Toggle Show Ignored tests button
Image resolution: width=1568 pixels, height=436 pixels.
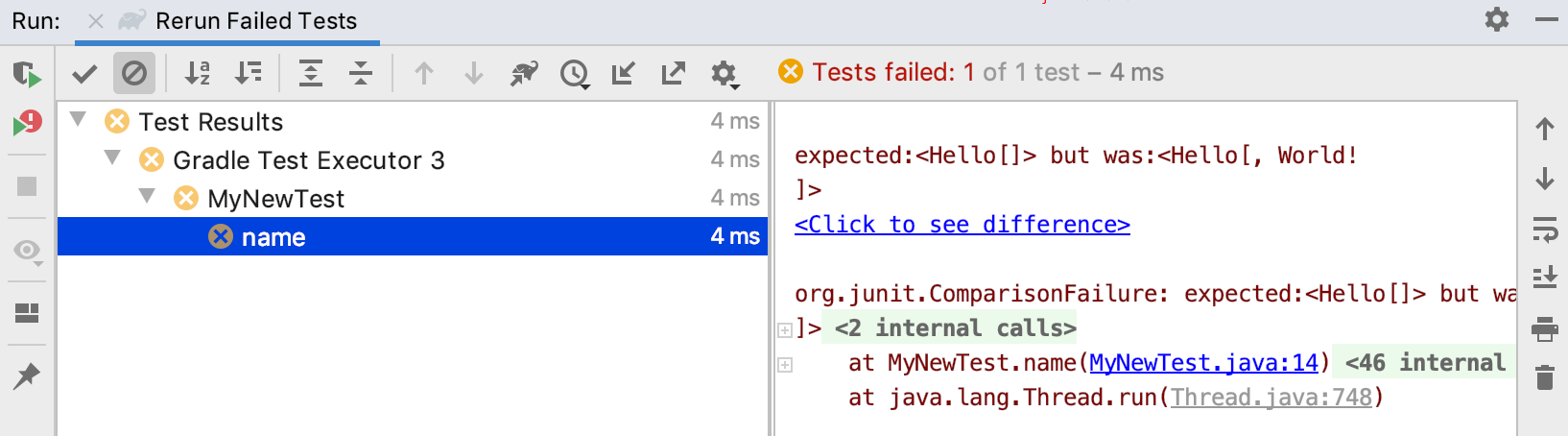(x=134, y=73)
